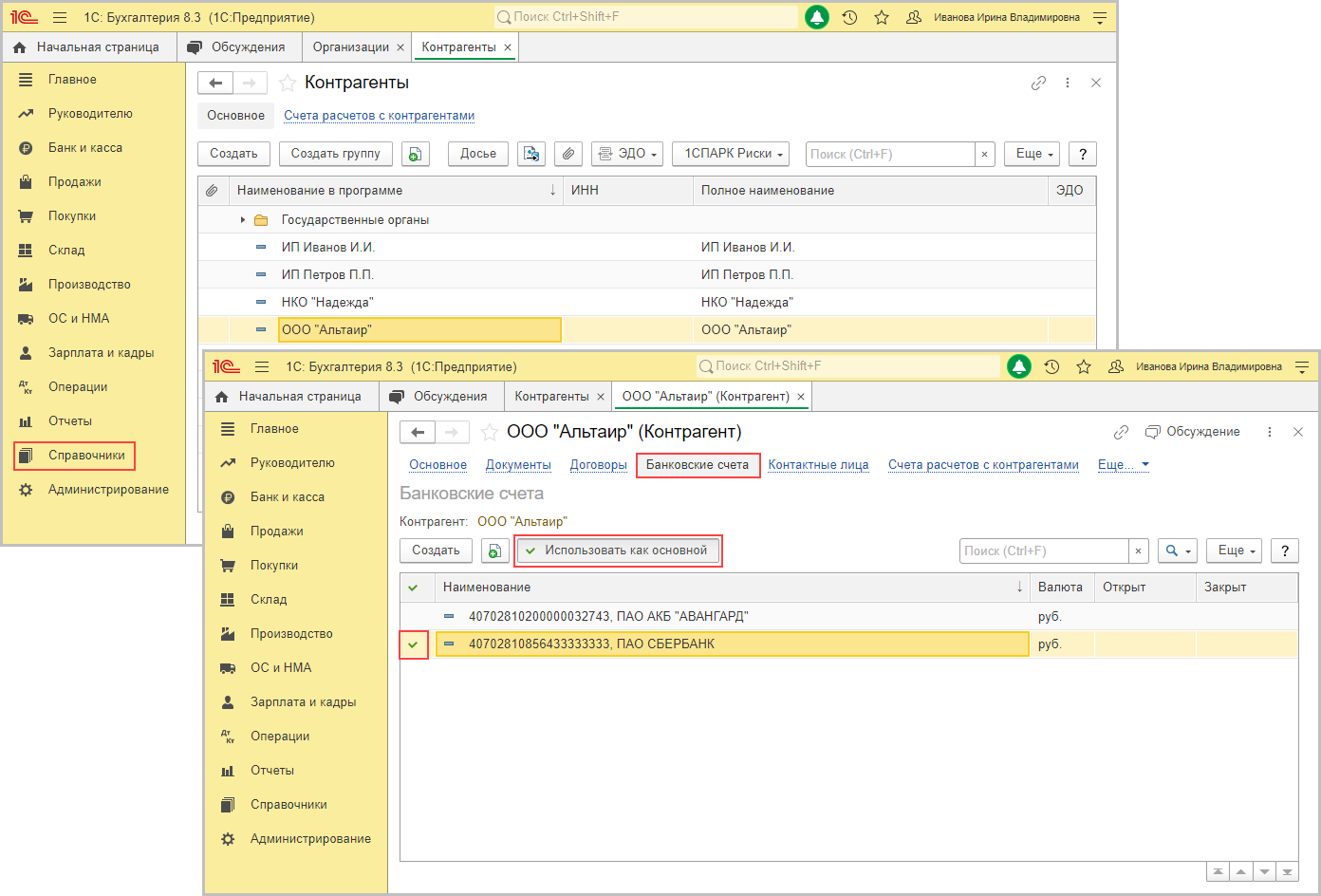Open Счета расчетов с контрагентами link in the back window
Viewport: 1321px width, 896px height.
379,116
